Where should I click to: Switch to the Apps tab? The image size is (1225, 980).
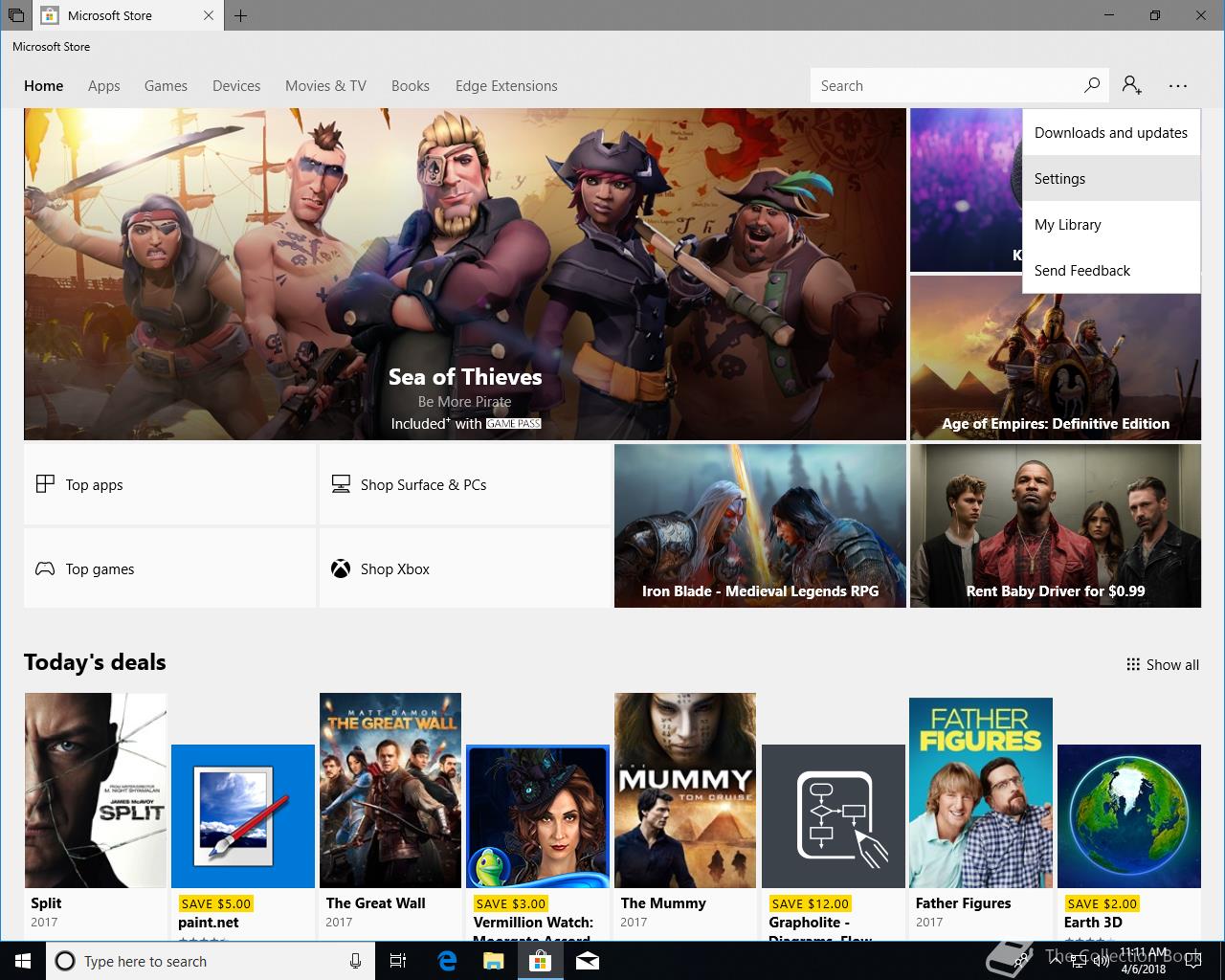(104, 85)
